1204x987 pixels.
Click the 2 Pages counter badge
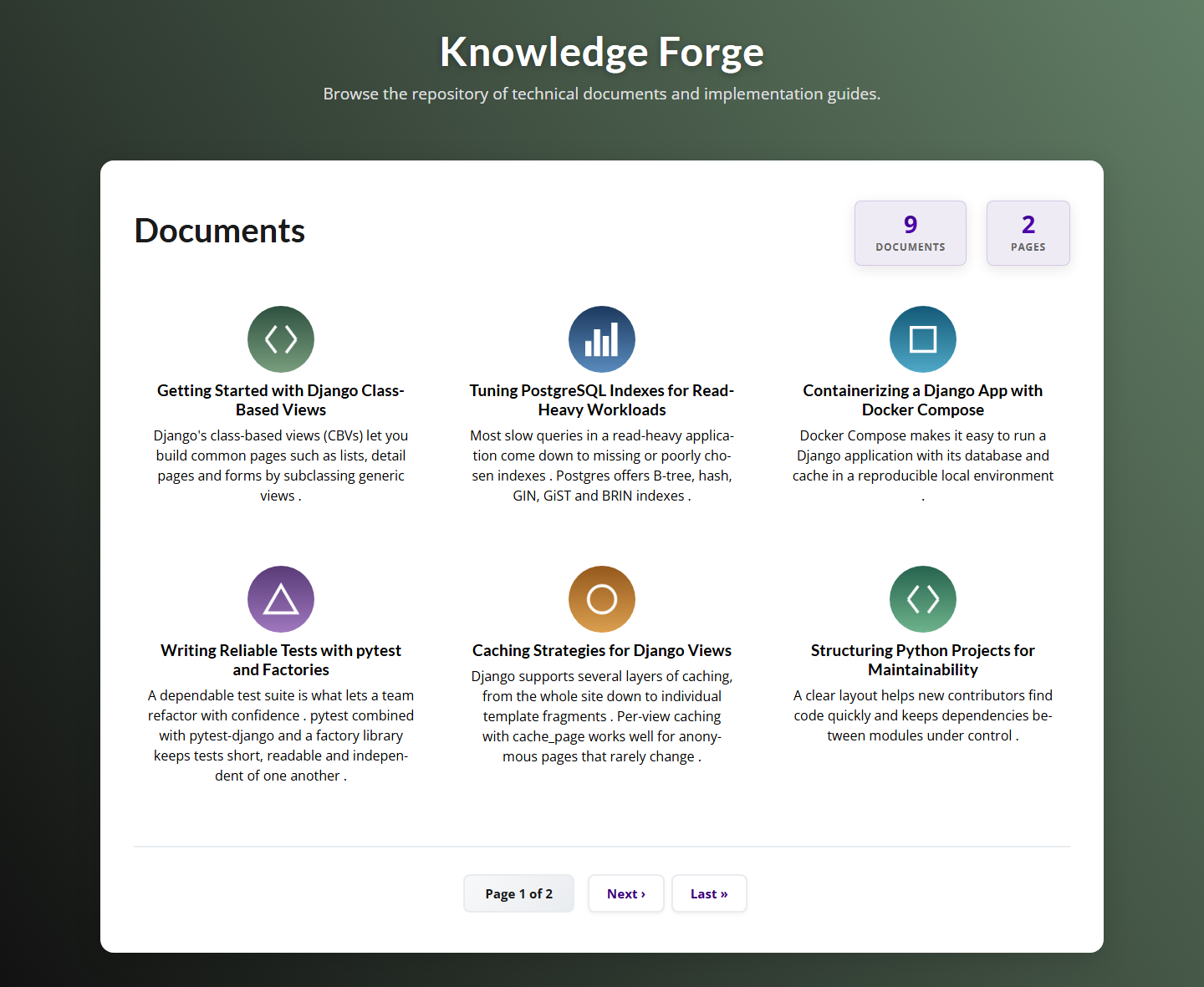[x=1028, y=233]
